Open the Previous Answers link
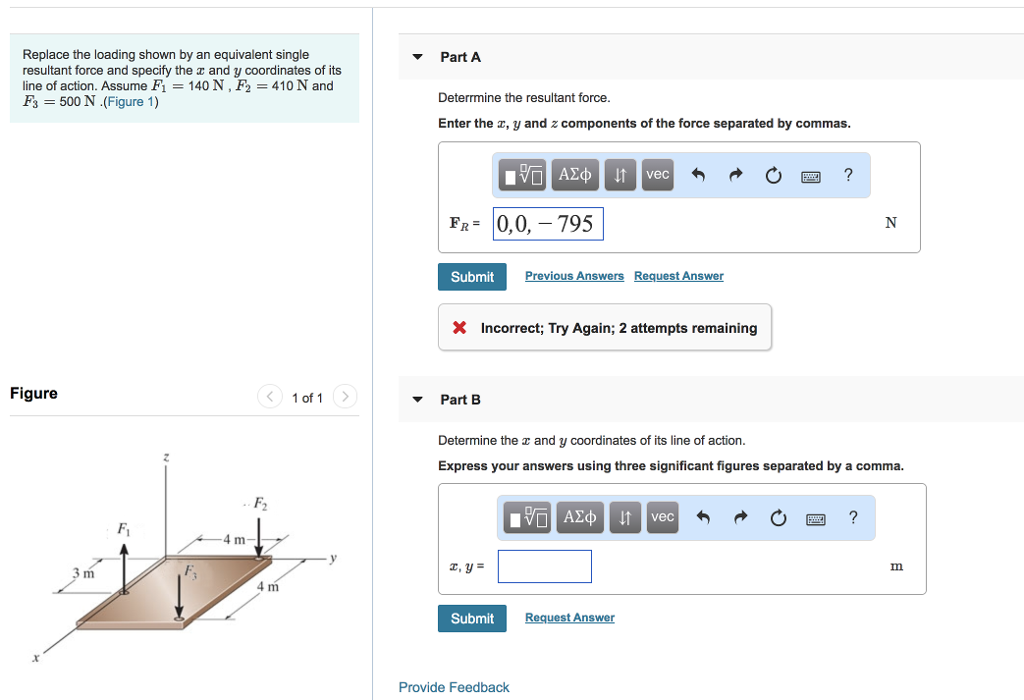This screenshot has width=1024, height=700. [574, 276]
